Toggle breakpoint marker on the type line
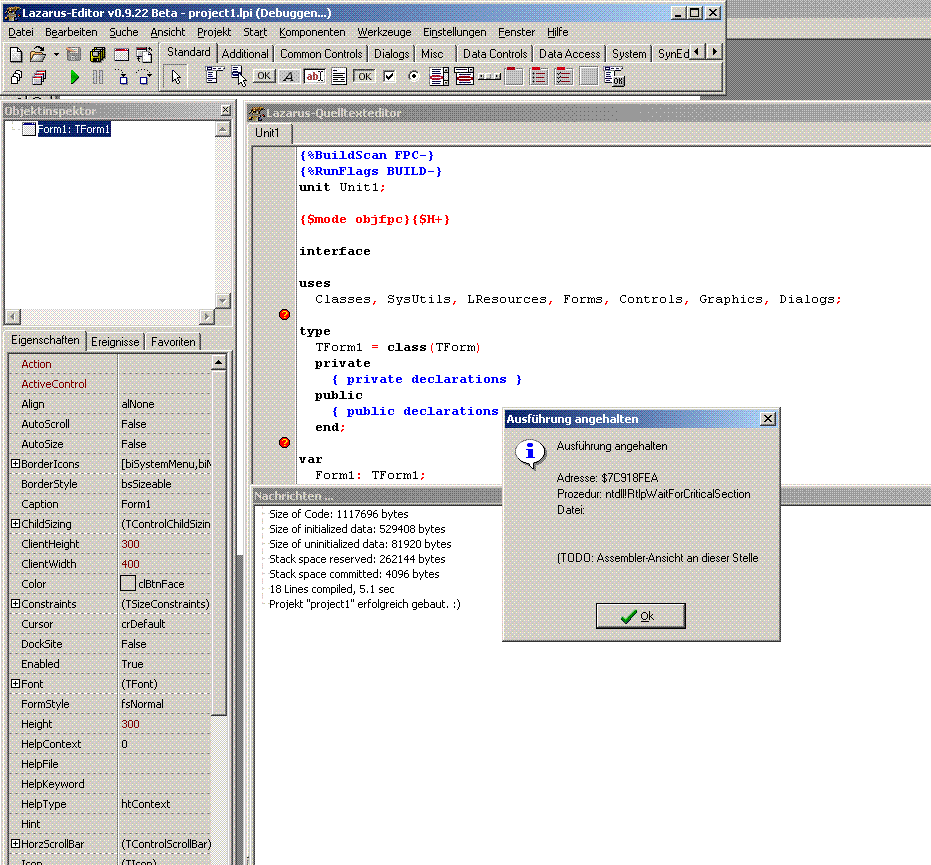This screenshot has height=865, width=931. pos(284,315)
